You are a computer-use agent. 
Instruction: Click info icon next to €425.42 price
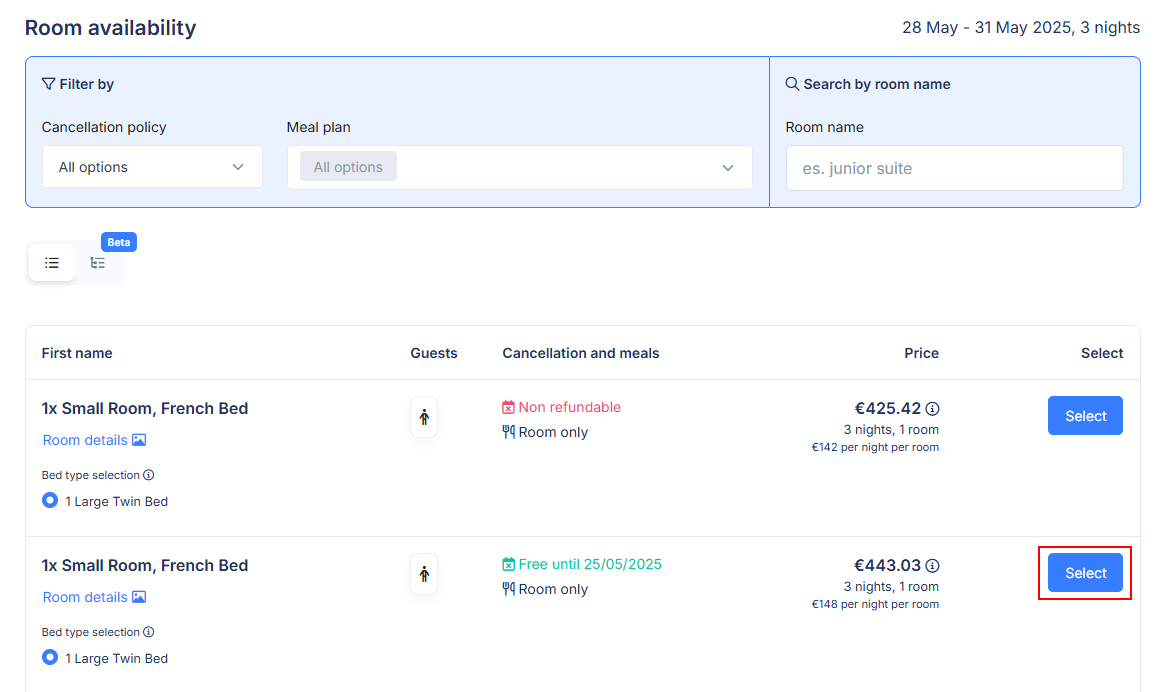933,408
